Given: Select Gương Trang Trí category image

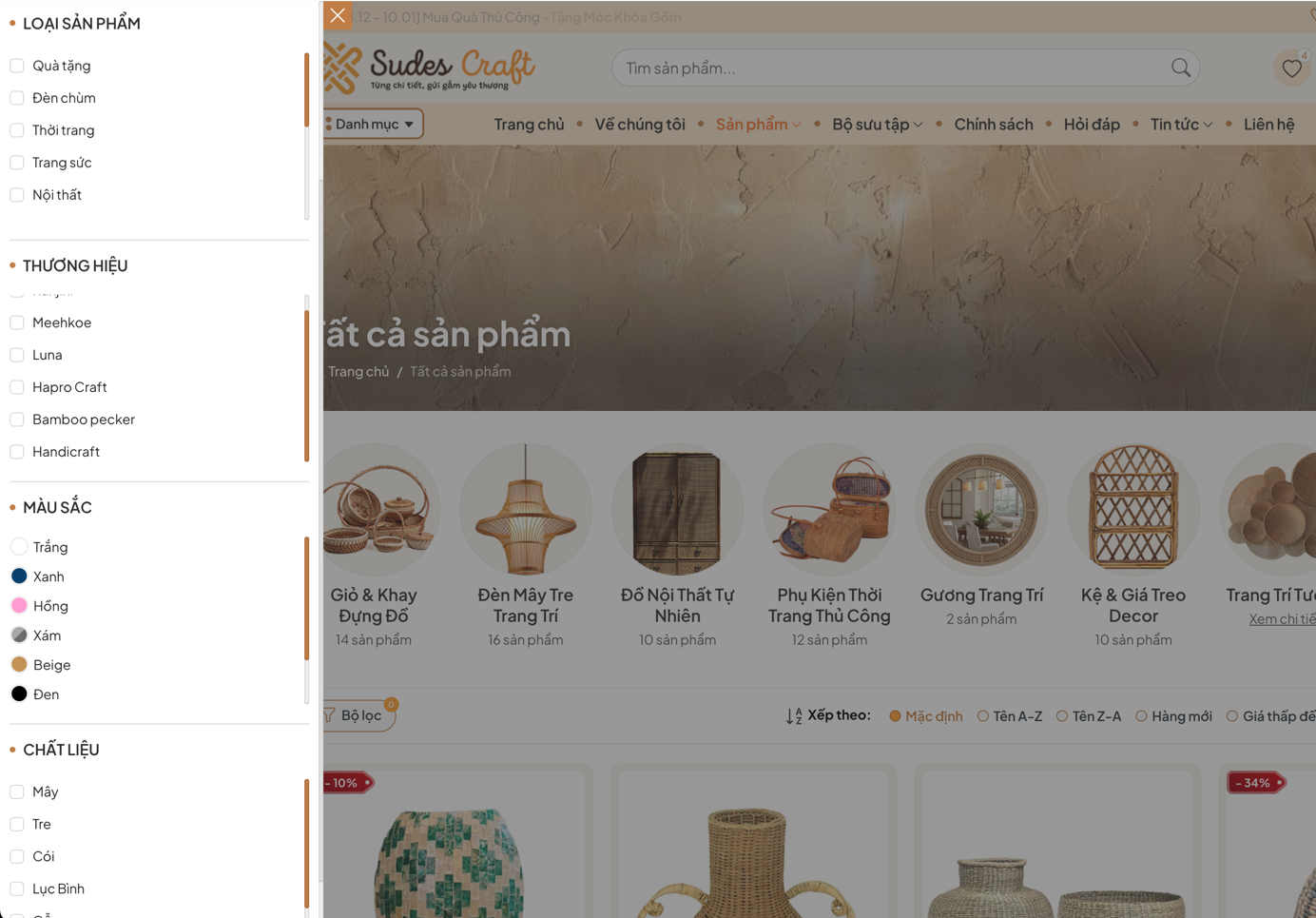Looking at the screenshot, I should pyautogui.click(x=982, y=510).
